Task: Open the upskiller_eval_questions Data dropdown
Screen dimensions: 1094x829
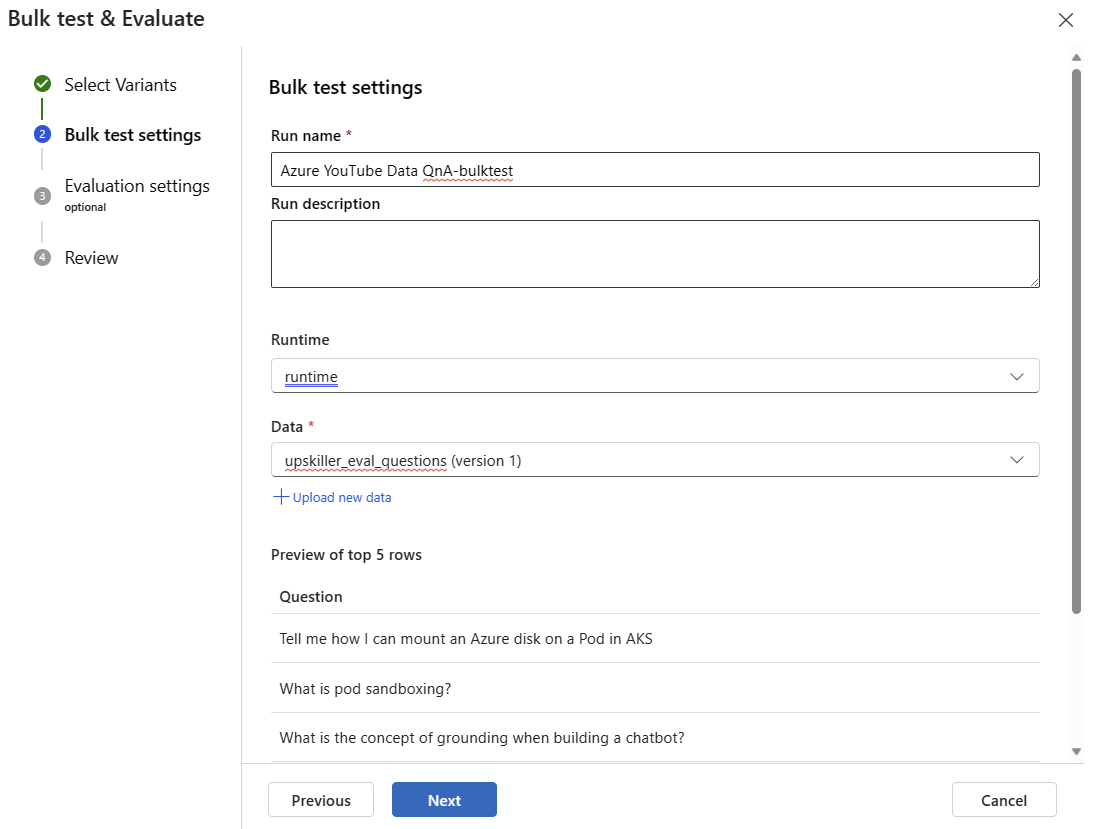Action: click(x=654, y=461)
